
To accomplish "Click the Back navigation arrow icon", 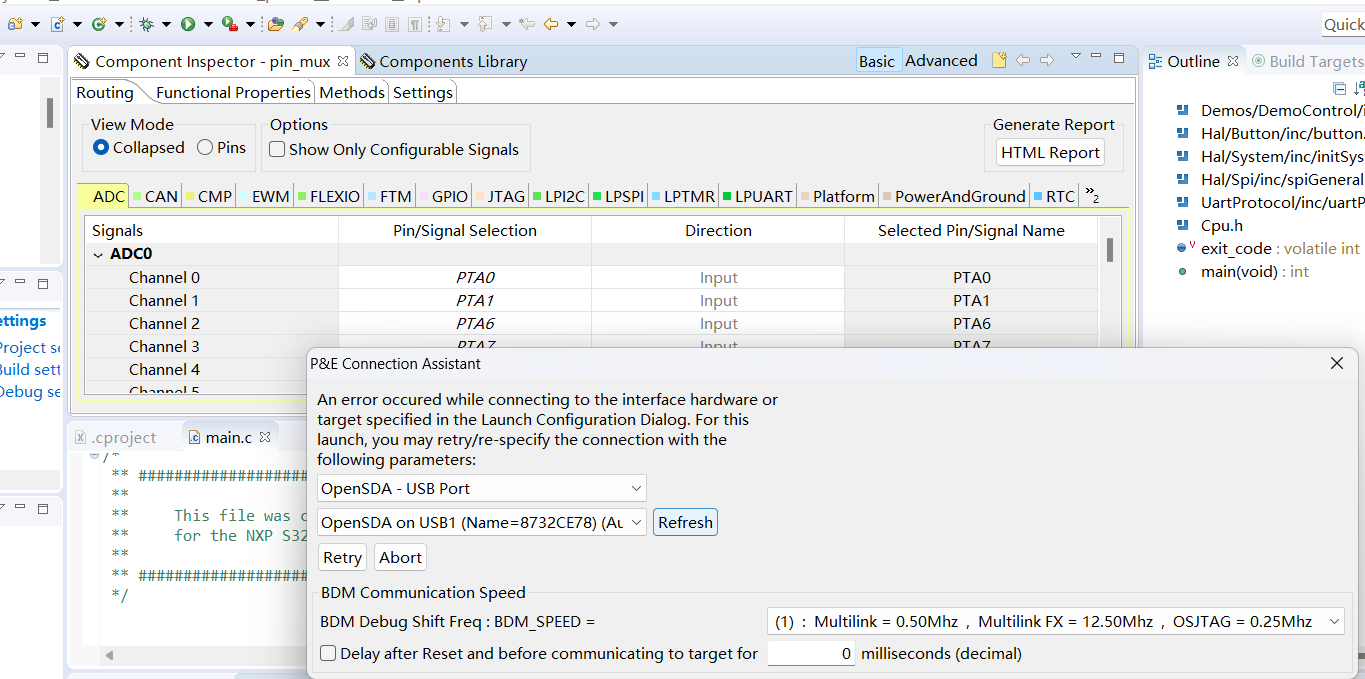I will pyautogui.click(x=552, y=22).
